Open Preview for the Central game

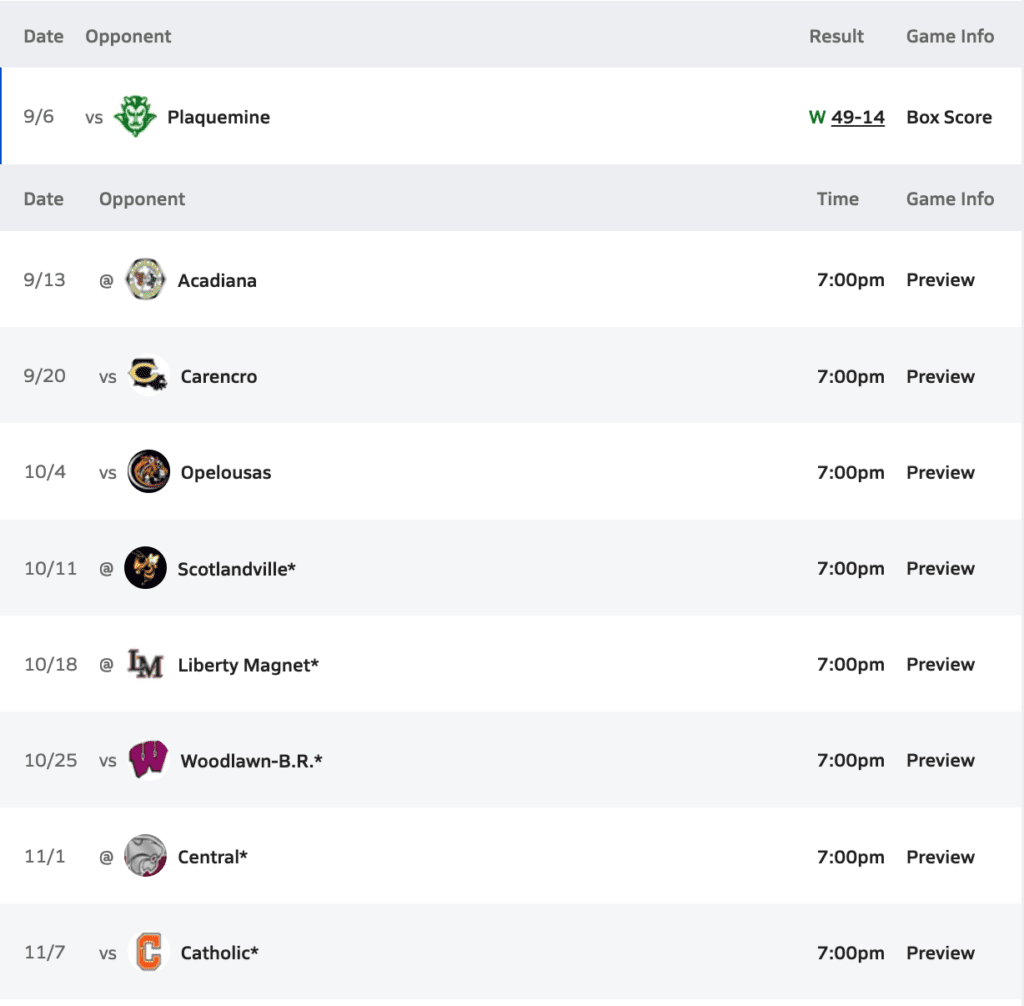[940, 856]
